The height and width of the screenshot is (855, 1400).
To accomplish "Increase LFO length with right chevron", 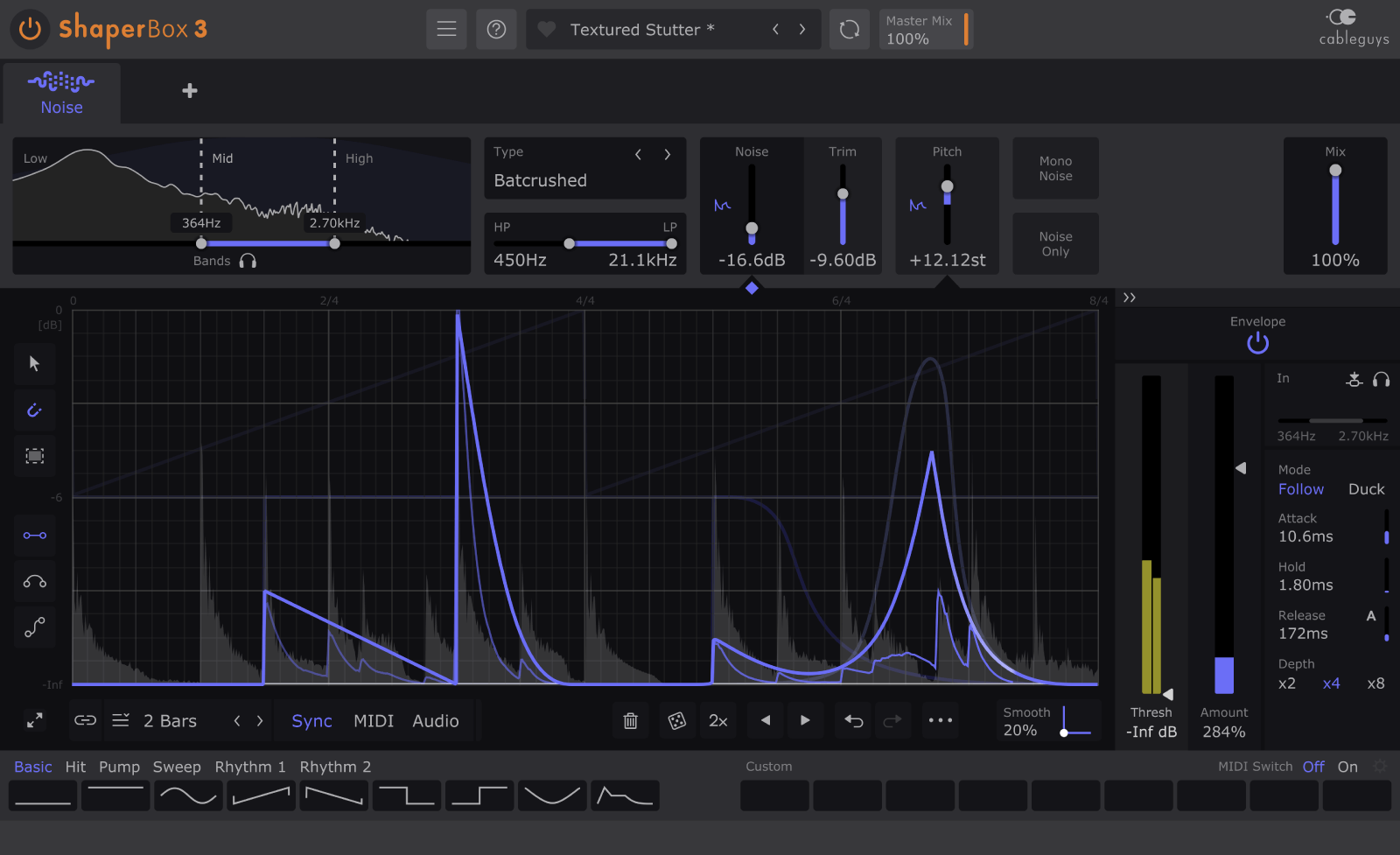I will (260, 720).
